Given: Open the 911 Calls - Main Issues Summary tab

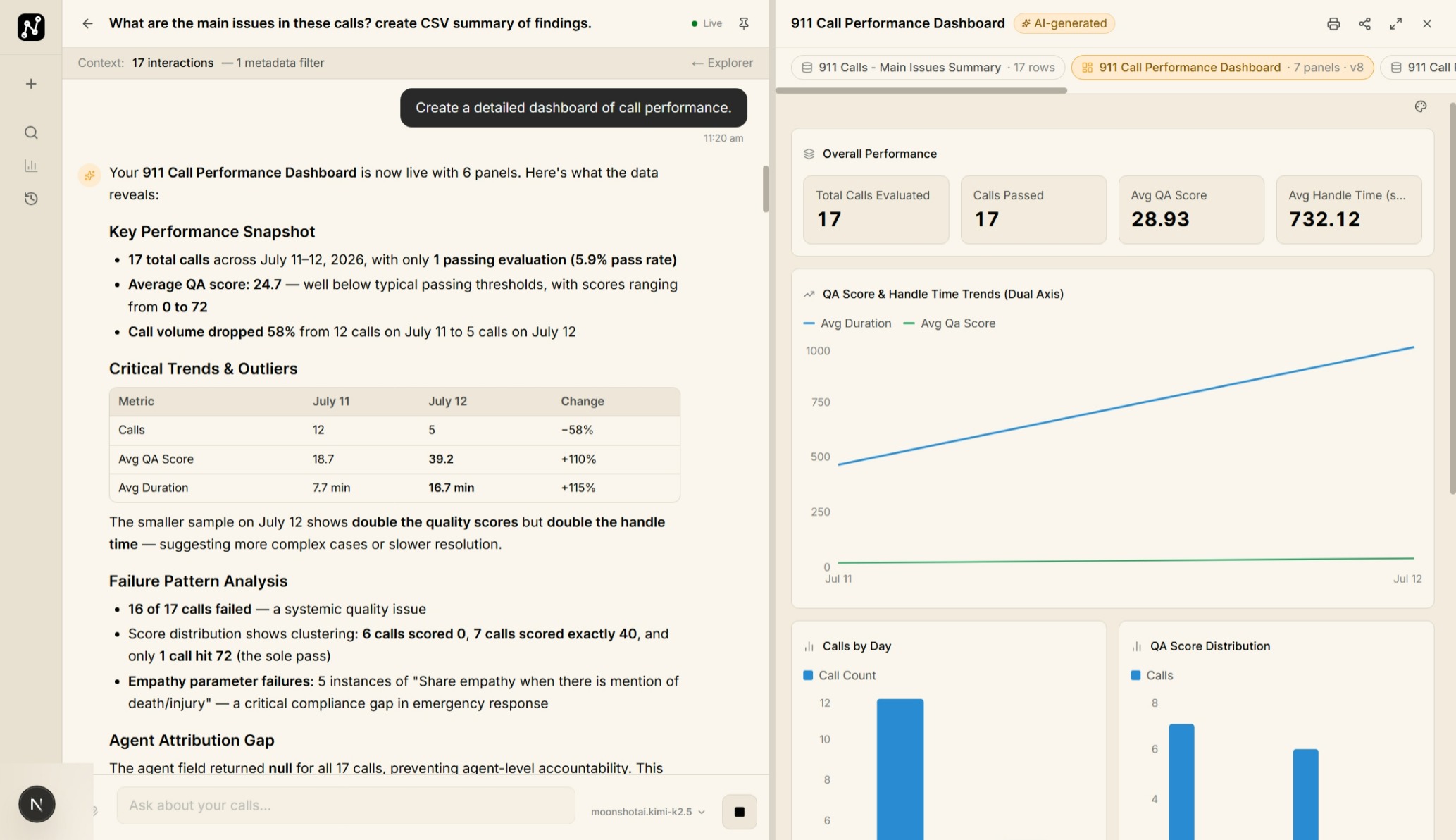Looking at the screenshot, I should tap(928, 68).
